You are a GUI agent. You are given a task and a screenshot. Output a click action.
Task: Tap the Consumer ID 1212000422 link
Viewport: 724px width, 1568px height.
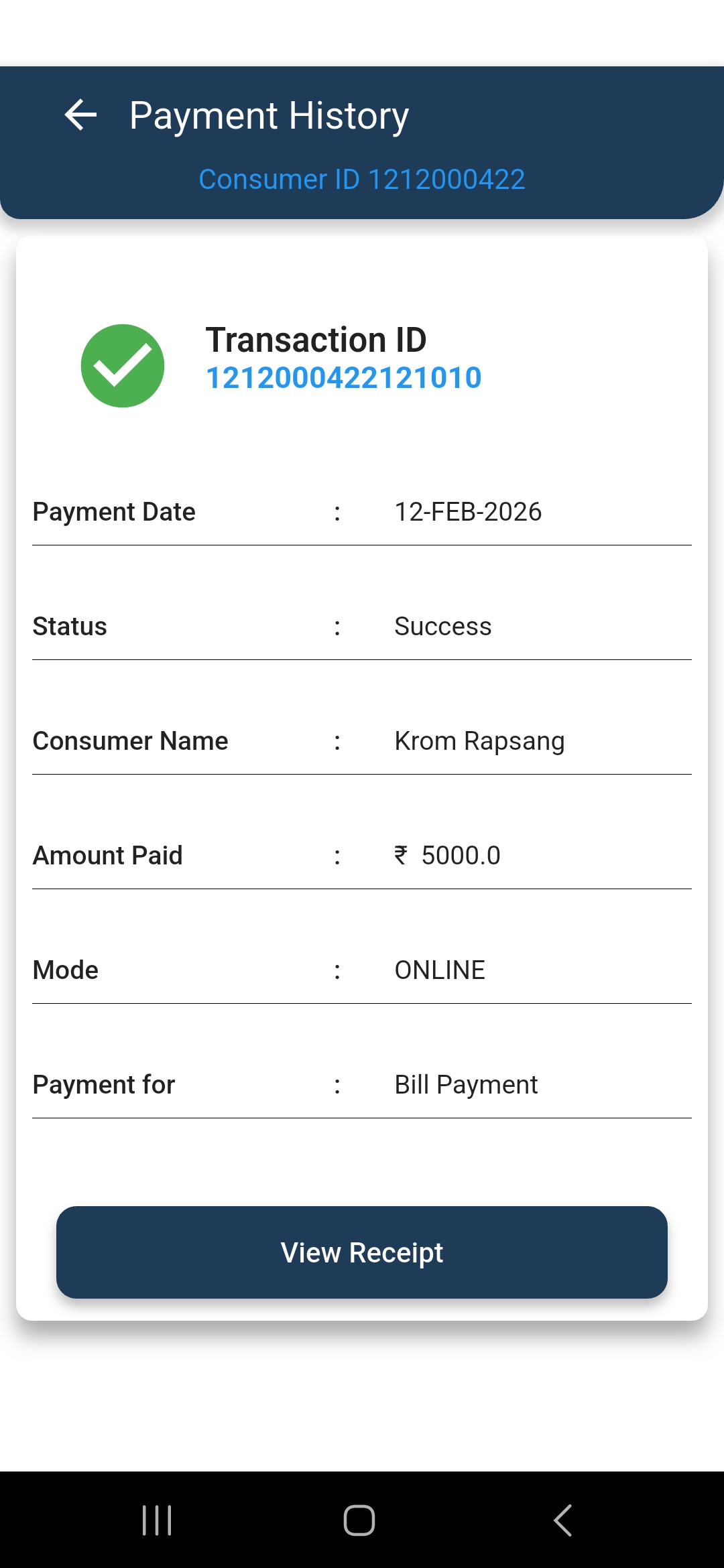click(x=362, y=180)
